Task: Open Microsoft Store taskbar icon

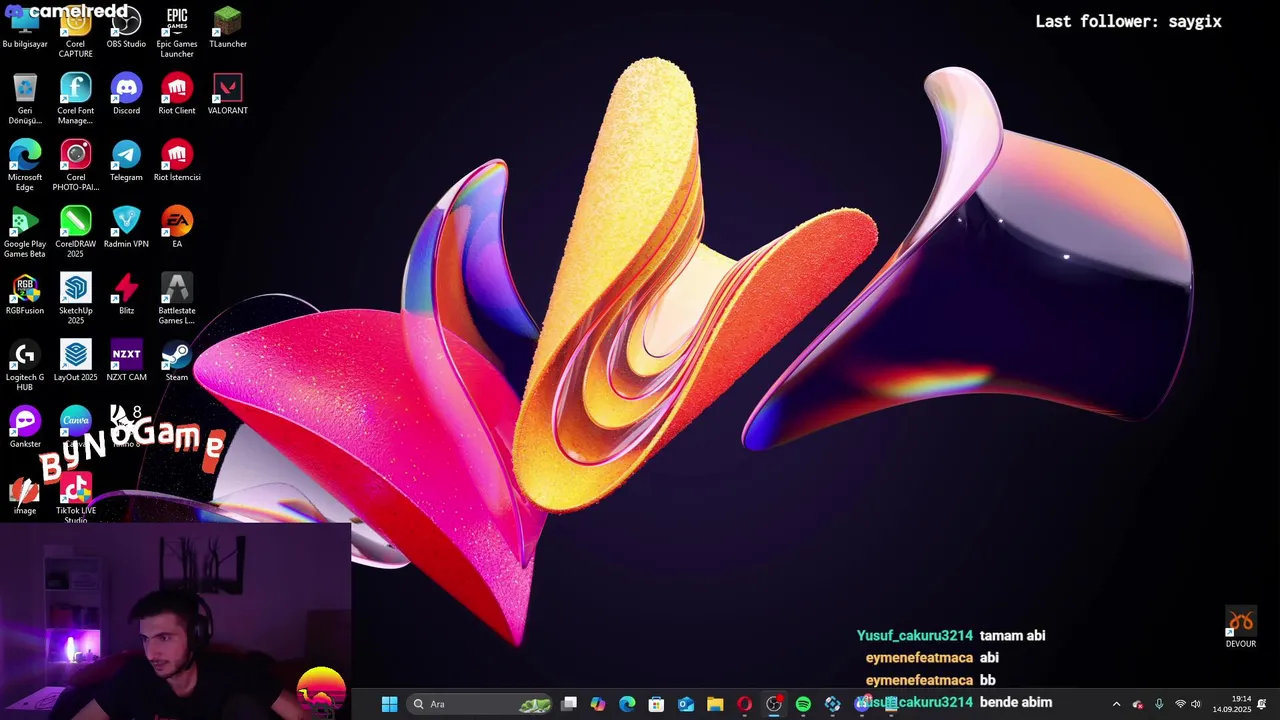Action: 656,704
